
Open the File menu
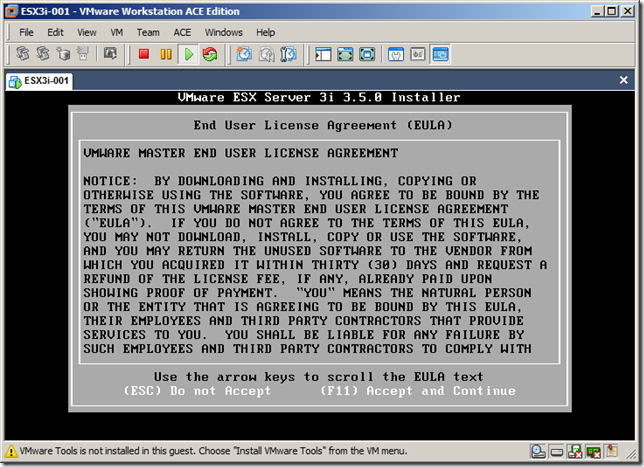click(26, 32)
